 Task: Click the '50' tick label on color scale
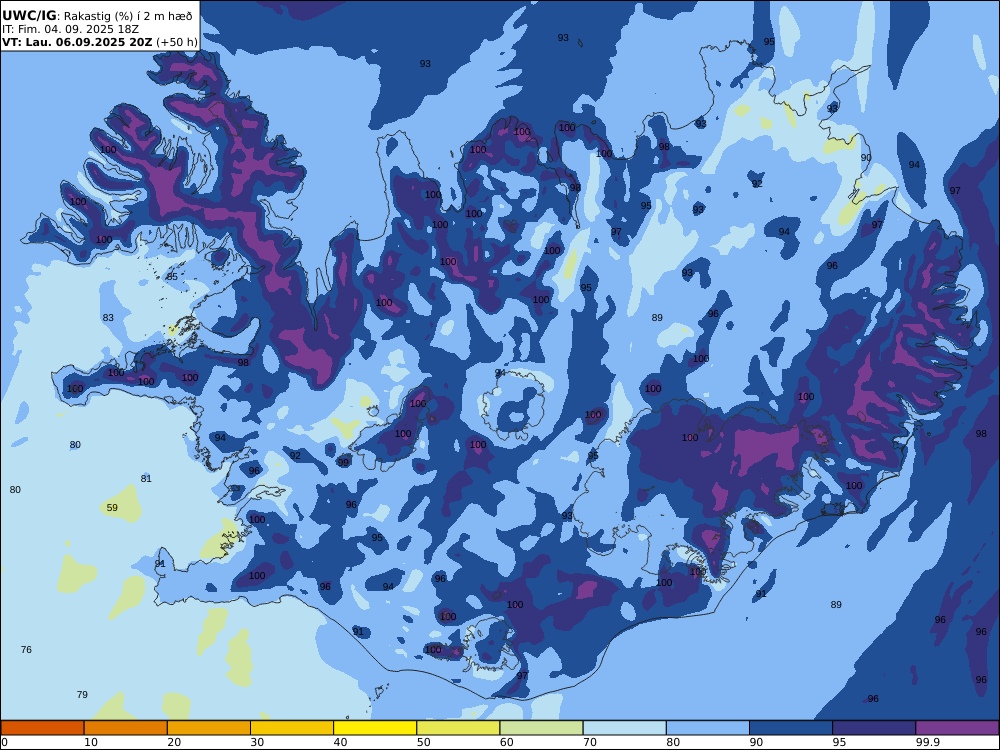[423, 742]
